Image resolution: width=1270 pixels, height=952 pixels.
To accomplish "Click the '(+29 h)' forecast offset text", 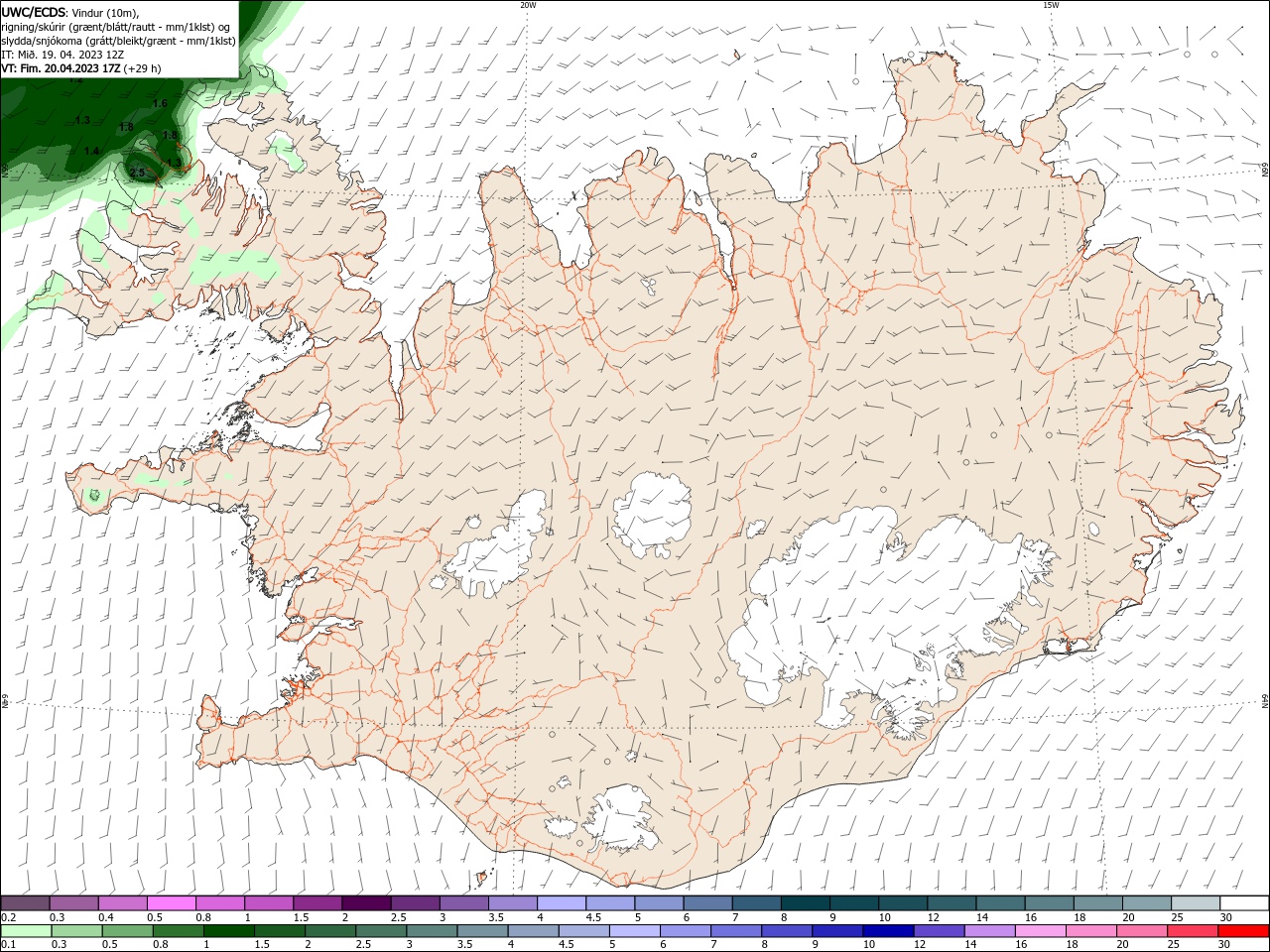I will click(143, 68).
